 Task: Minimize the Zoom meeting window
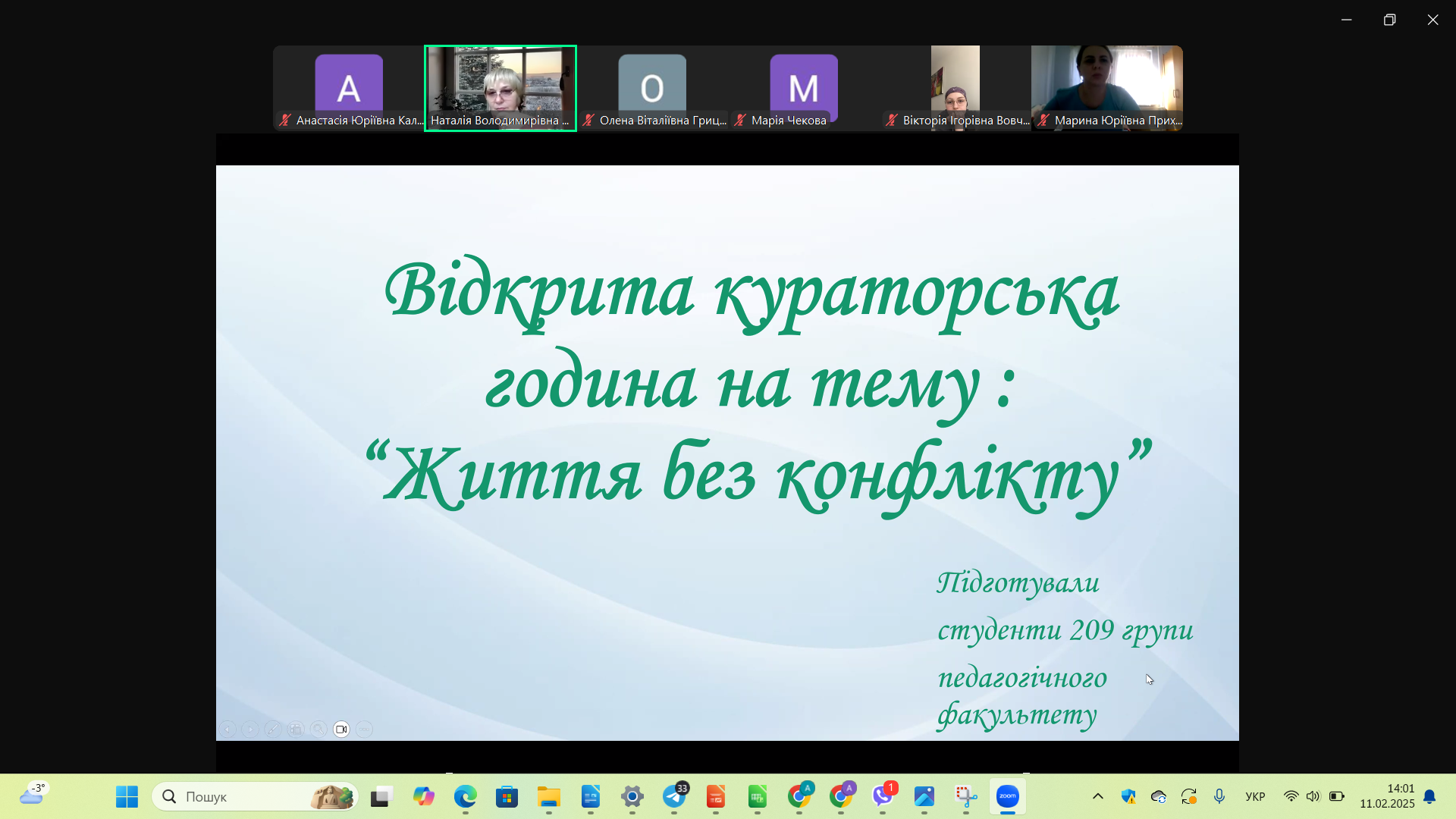pos(1346,20)
